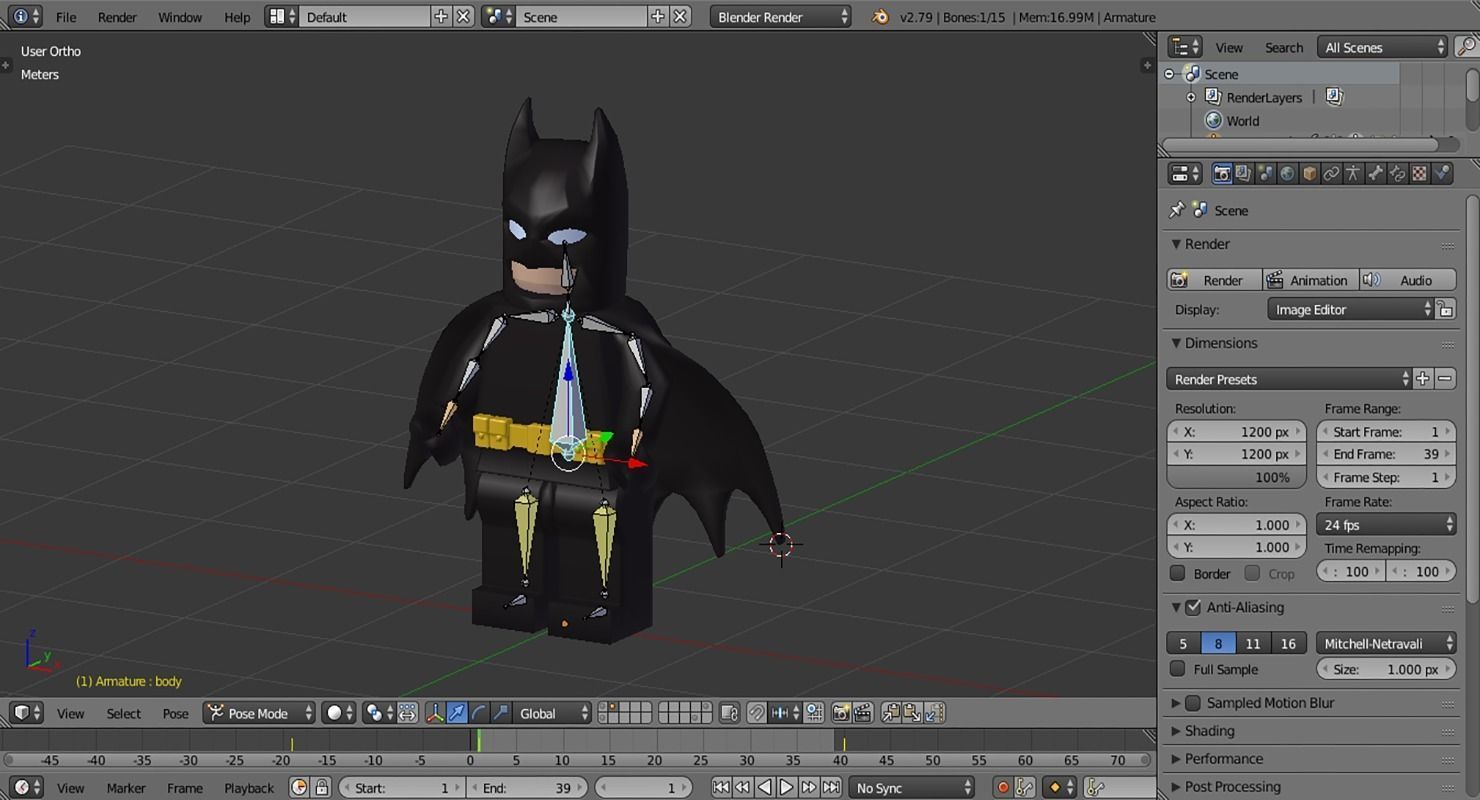Open the Help menu
This screenshot has width=1480, height=800.
tap(237, 17)
